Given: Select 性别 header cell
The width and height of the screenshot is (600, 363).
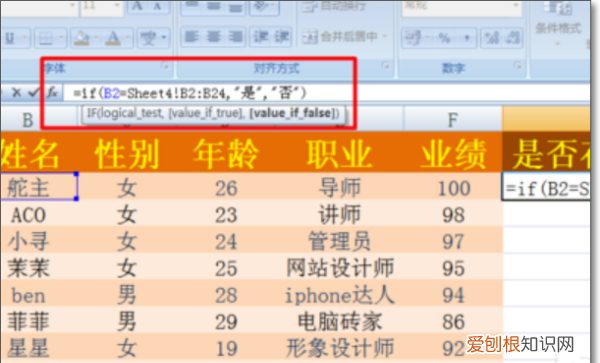Looking at the screenshot, I should [x=127, y=154].
